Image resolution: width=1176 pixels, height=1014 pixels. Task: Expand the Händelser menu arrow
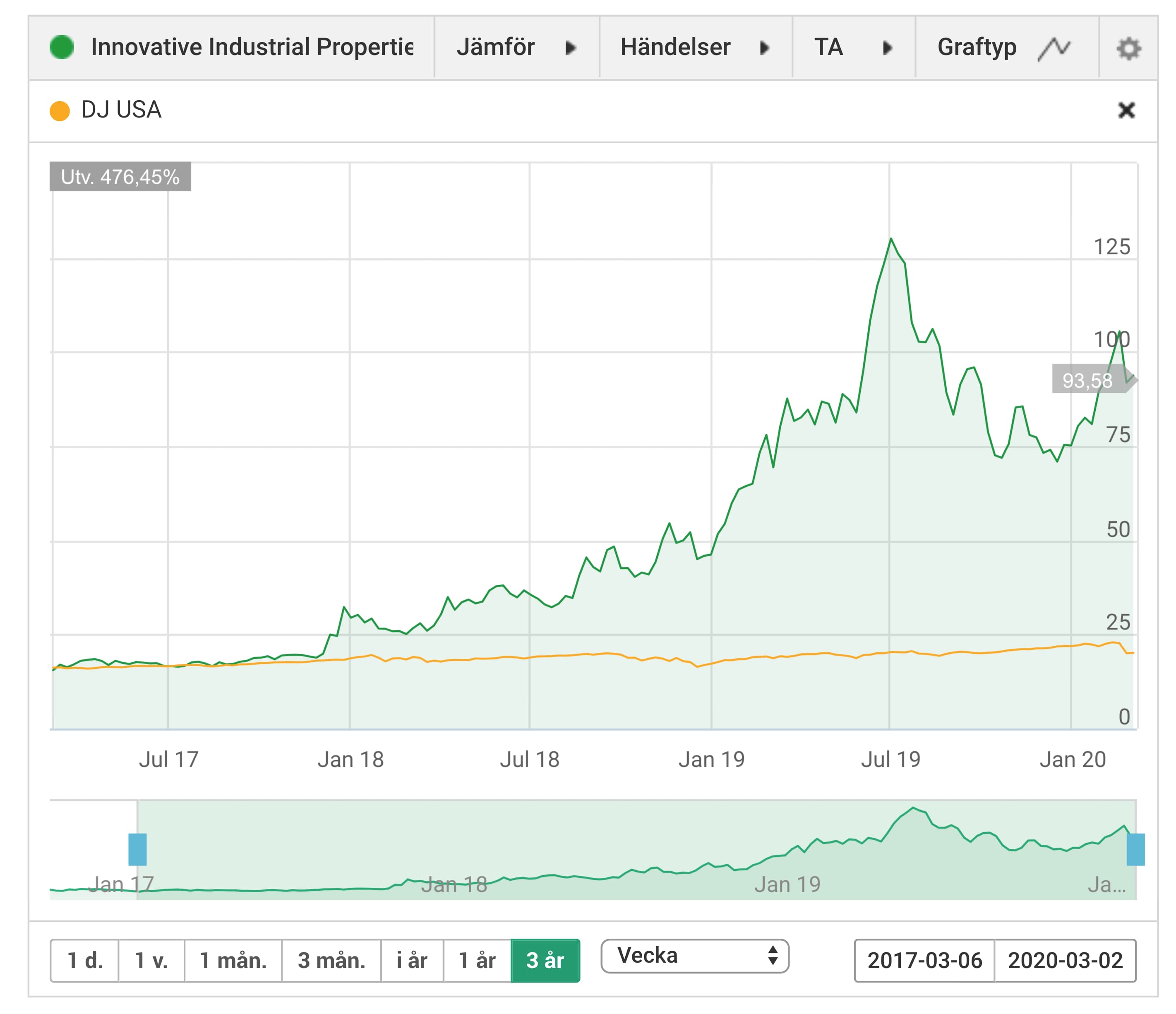pos(765,48)
